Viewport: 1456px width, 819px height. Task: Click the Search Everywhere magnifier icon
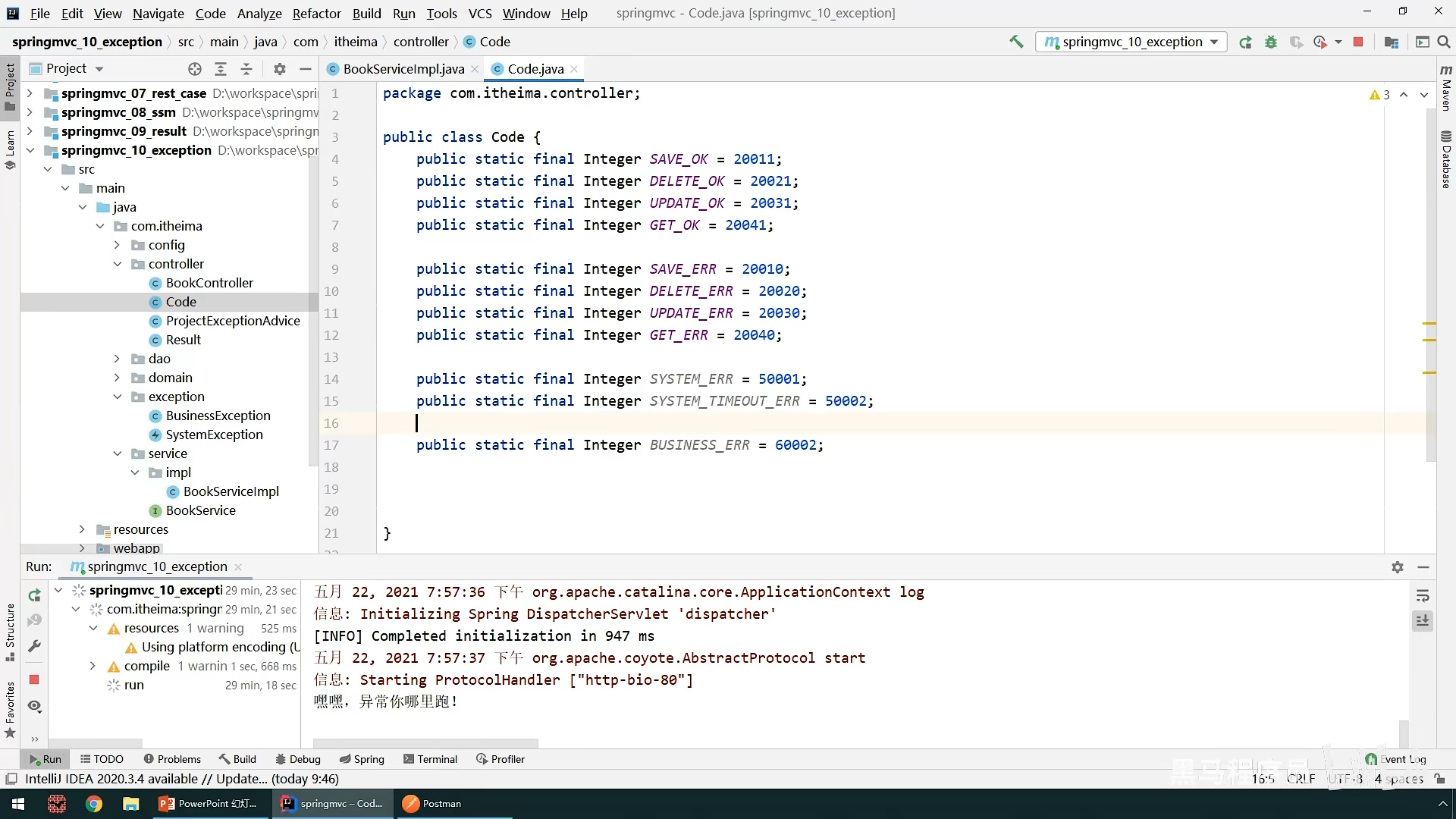pyautogui.click(x=1444, y=42)
